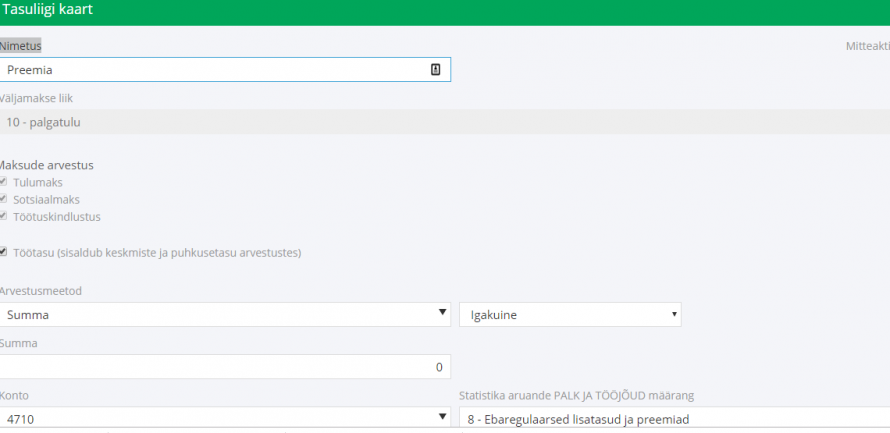Click the Mitteaktiivne label at right edge
Image resolution: width=890 pixels, height=433 pixels.
coord(866,46)
